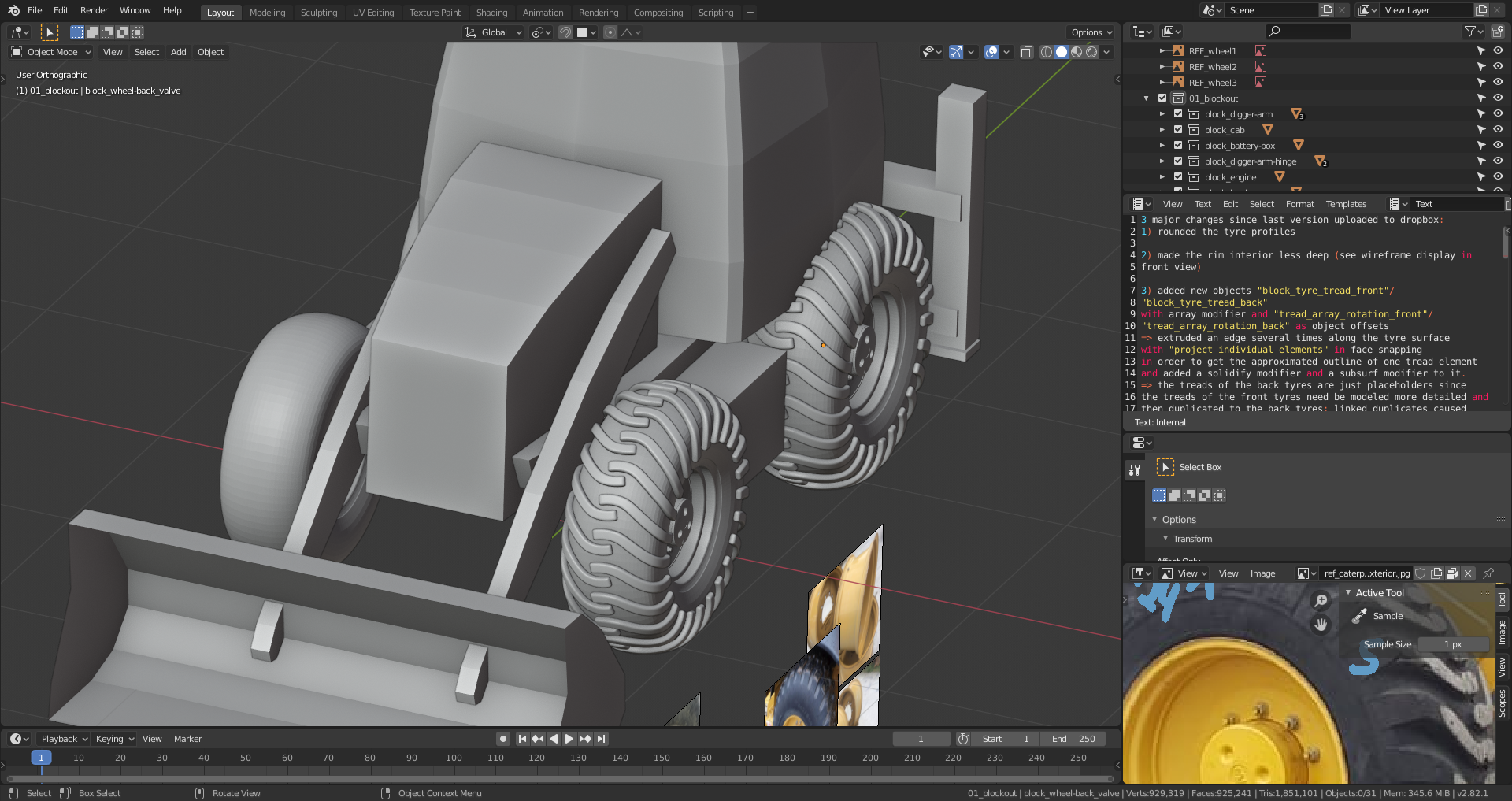Click the Zoom in magnifier in image editor
This screenshot has height=801, width=1512.
1321,601
